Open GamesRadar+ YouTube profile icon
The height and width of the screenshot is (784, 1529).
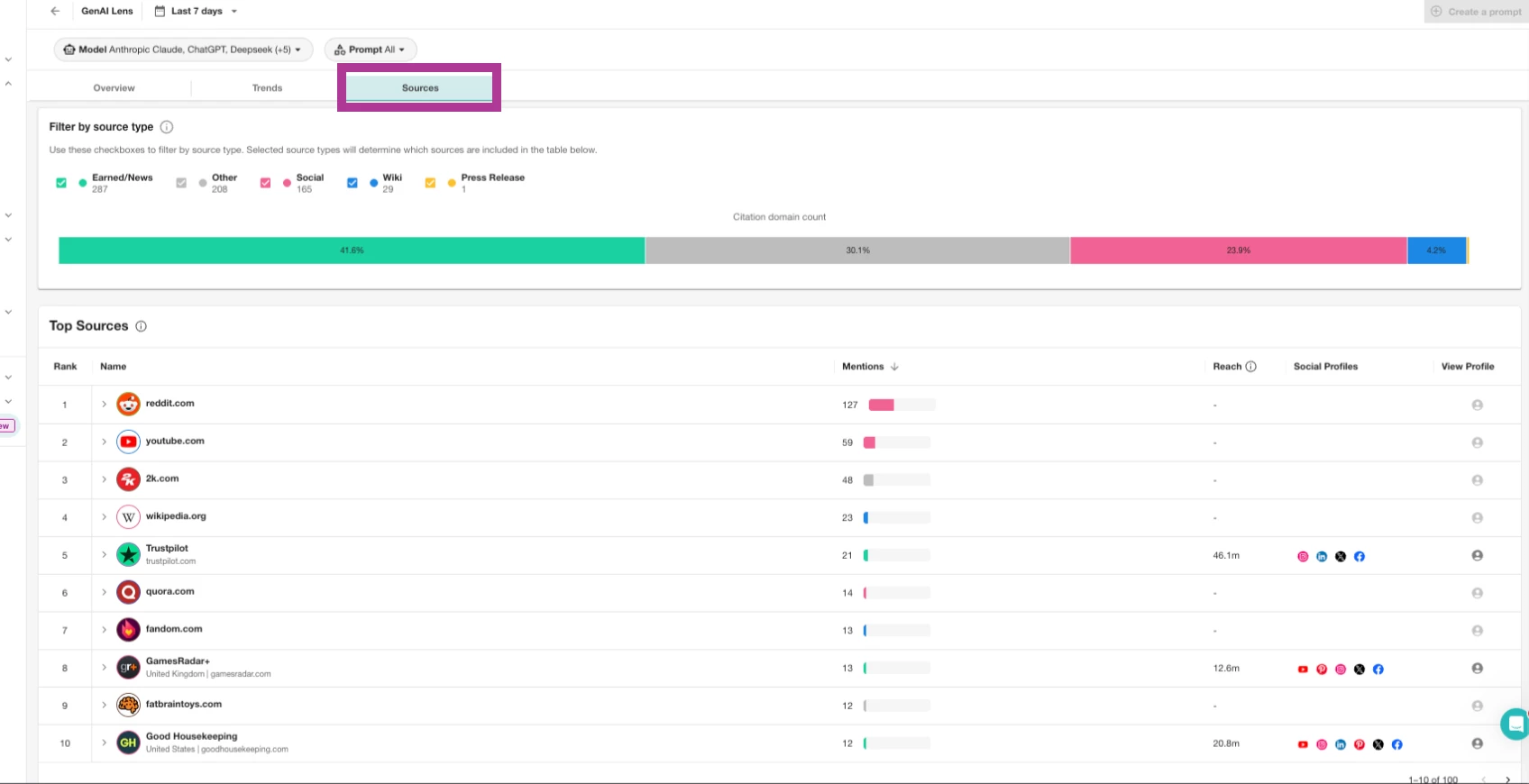[1303, 670]
